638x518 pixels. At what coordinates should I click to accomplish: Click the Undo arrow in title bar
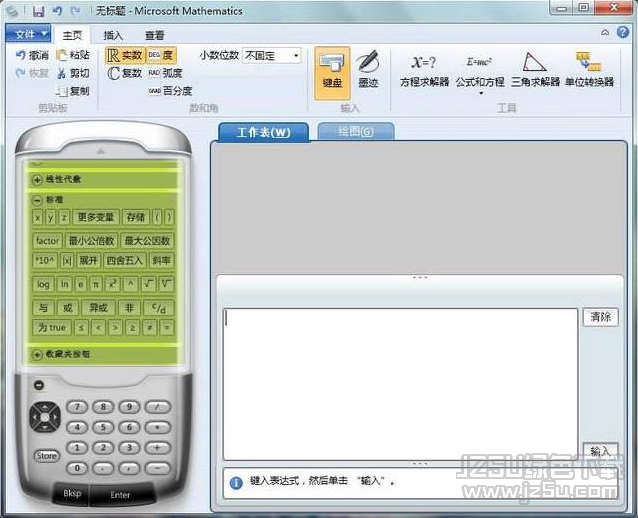(x=57, y=11)
